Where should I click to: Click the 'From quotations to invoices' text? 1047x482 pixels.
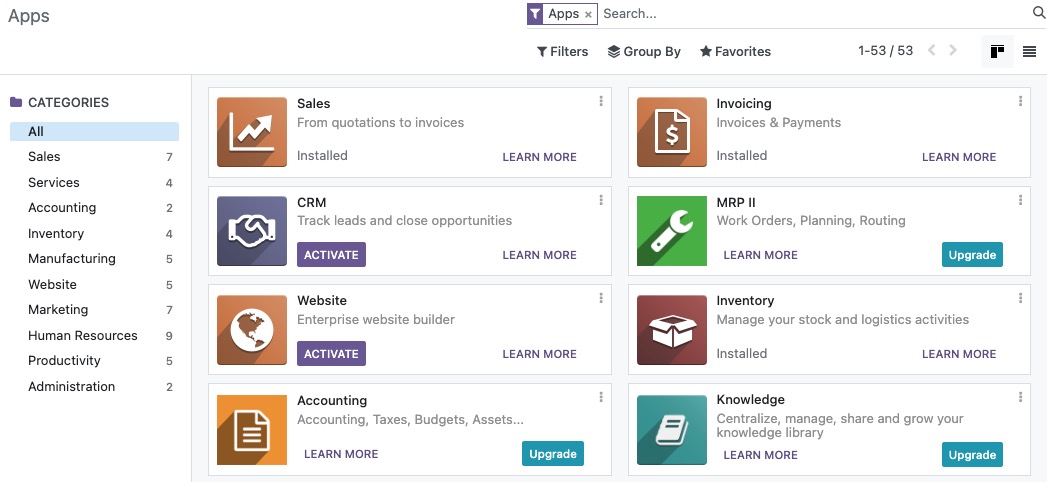pyautogui.click(x=381, y=123)
